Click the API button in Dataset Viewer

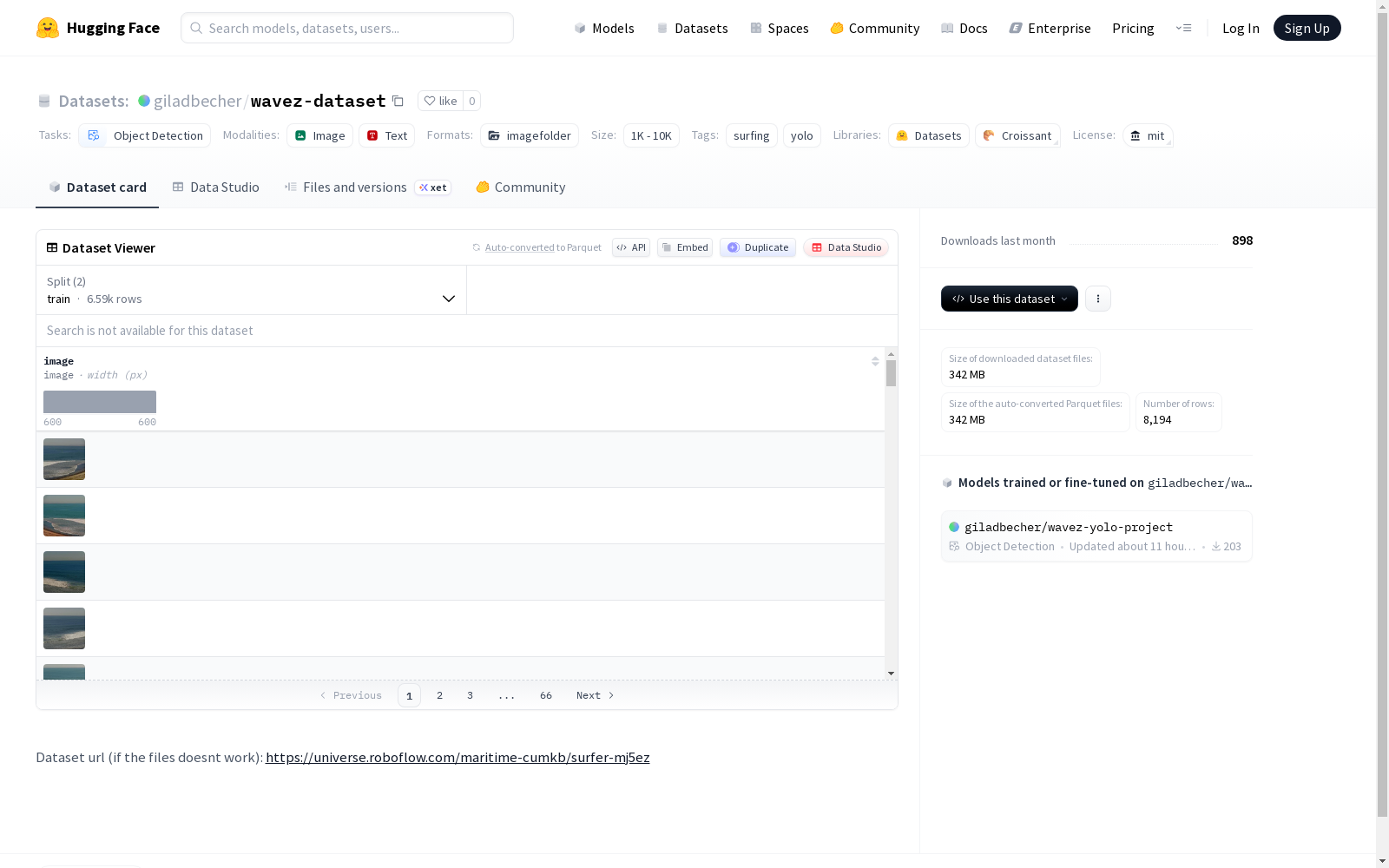tap(631, 247)
